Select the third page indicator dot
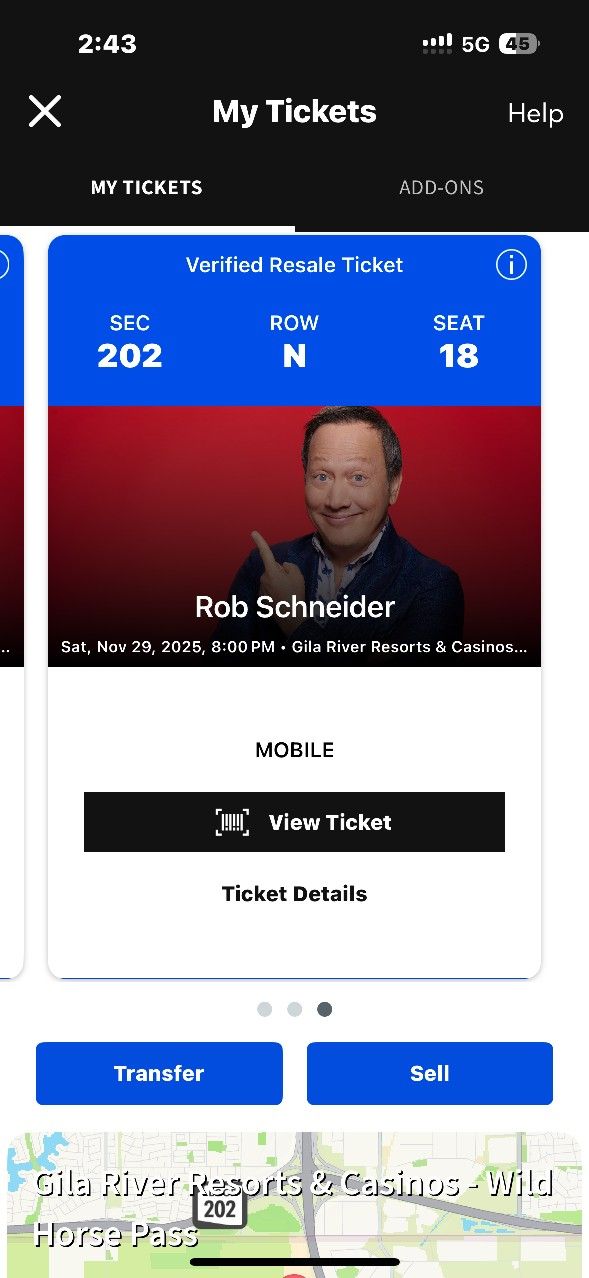This screenshot has width=589, height=1278. click(x=324, y=1009)
